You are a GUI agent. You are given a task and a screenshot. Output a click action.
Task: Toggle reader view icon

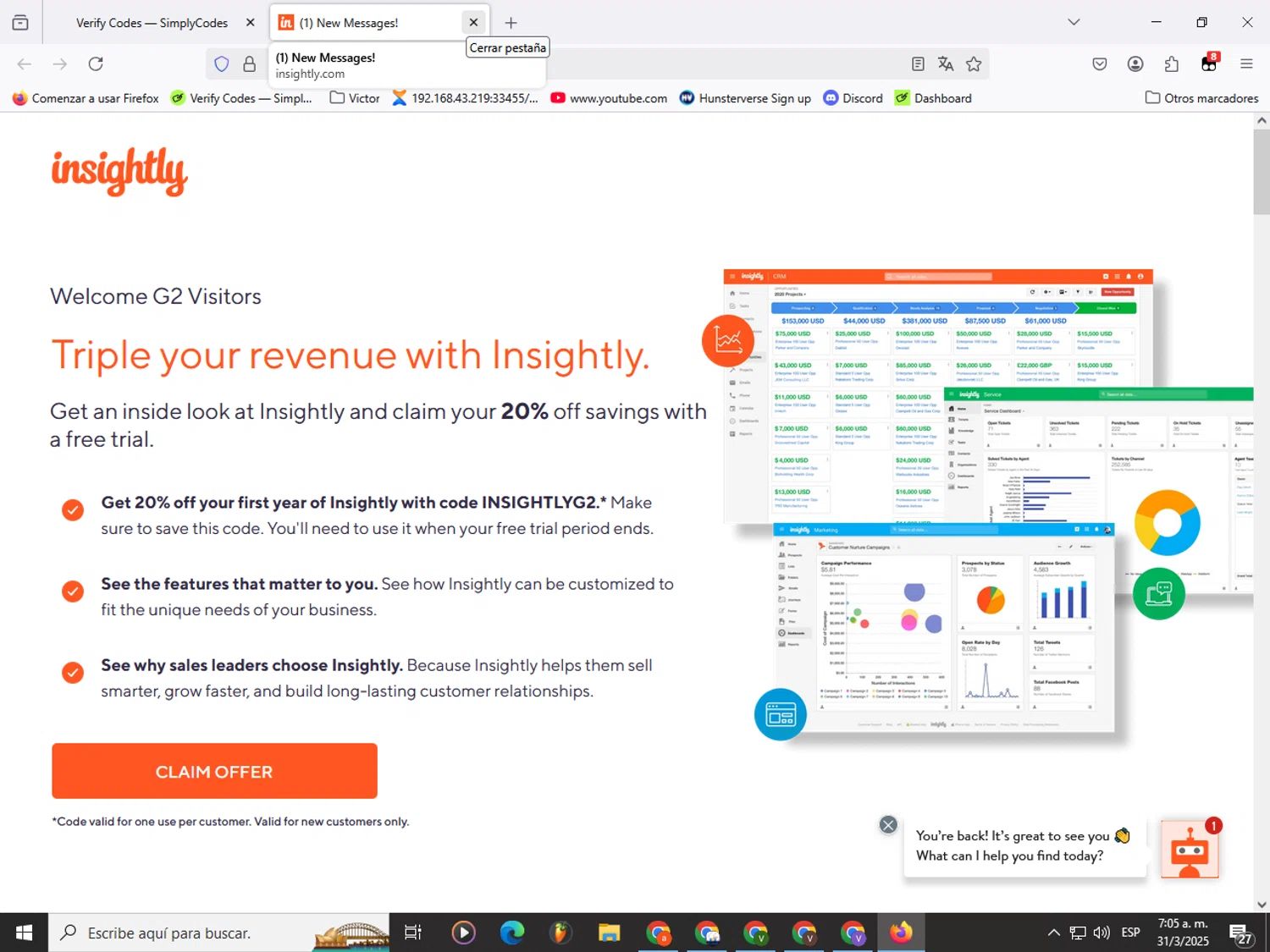coord(918,63)
